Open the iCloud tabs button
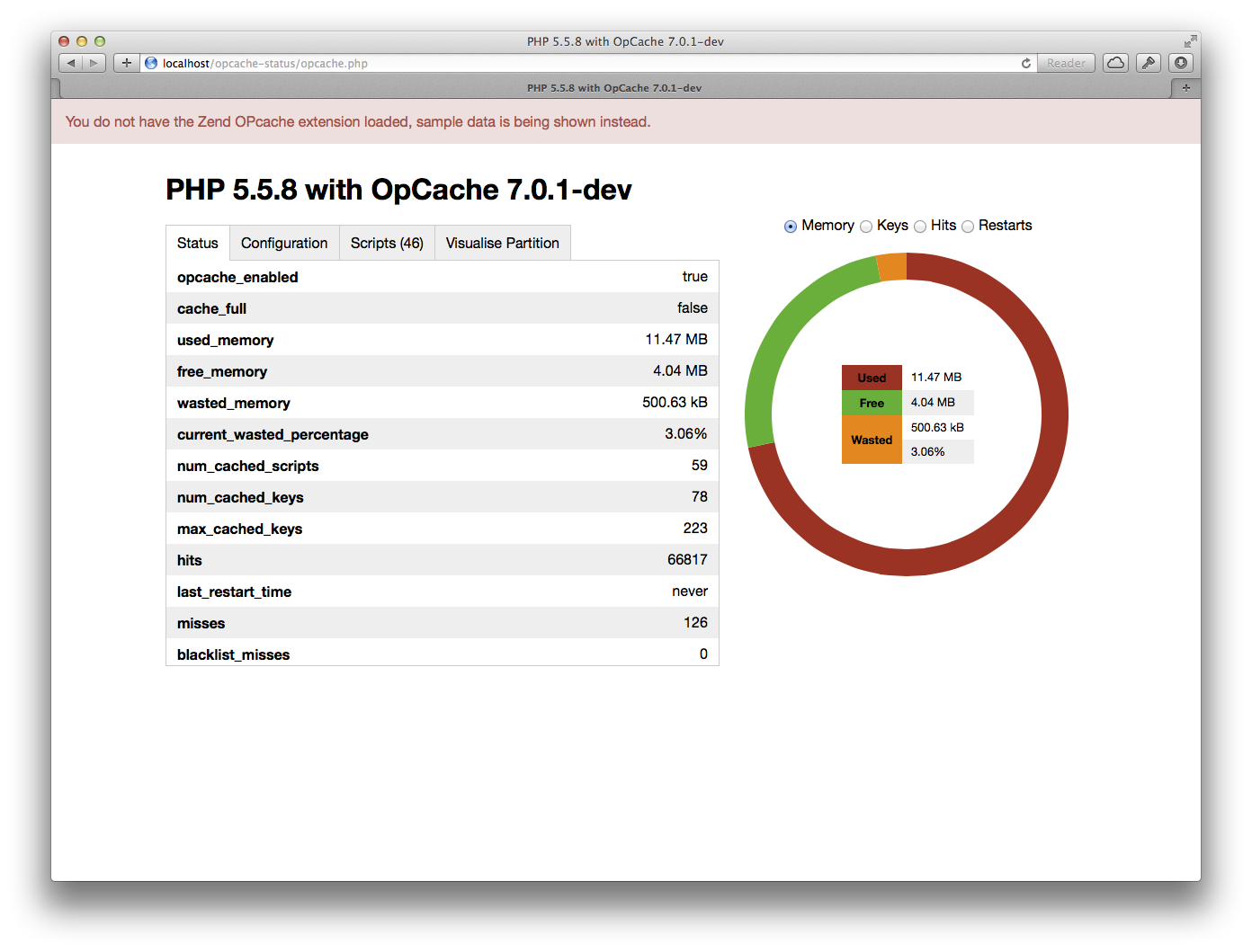1252x952 pixels. [1115, 63]
